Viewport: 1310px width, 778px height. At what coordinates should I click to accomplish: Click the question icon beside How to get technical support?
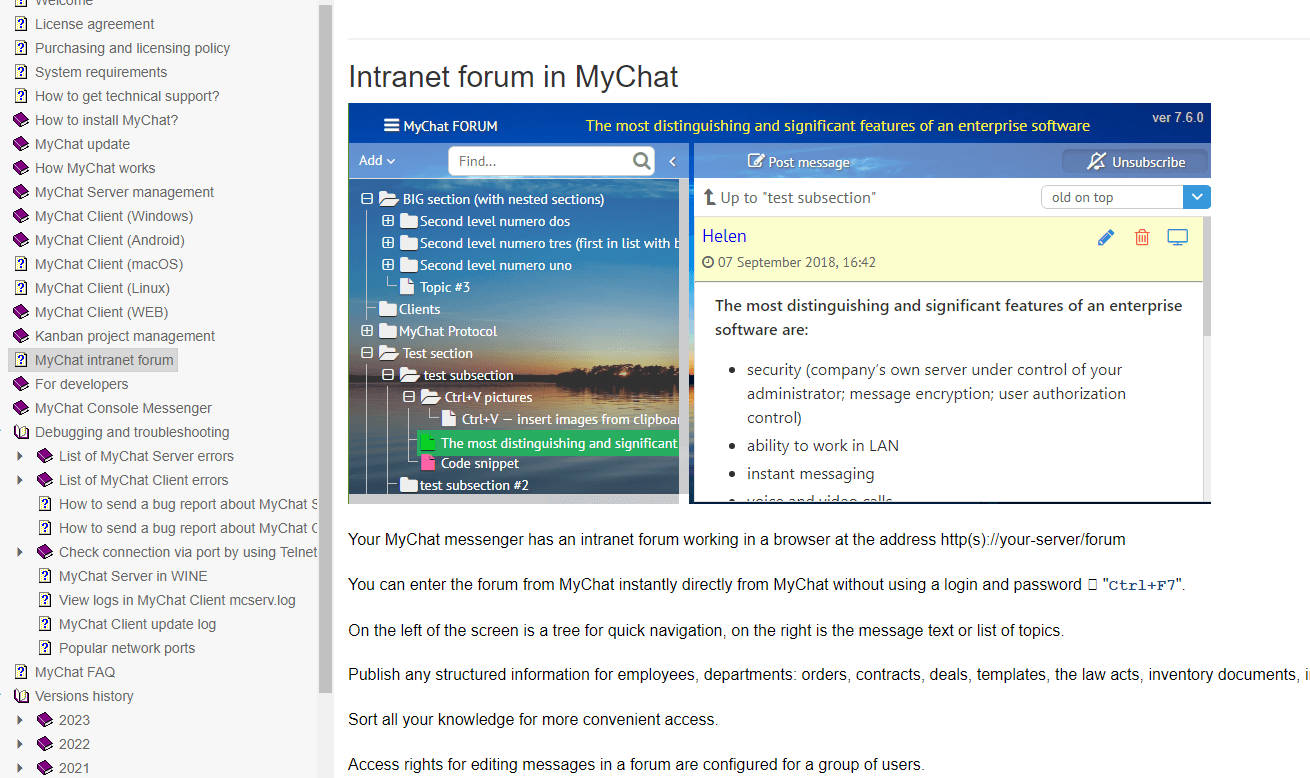[21, 96]
